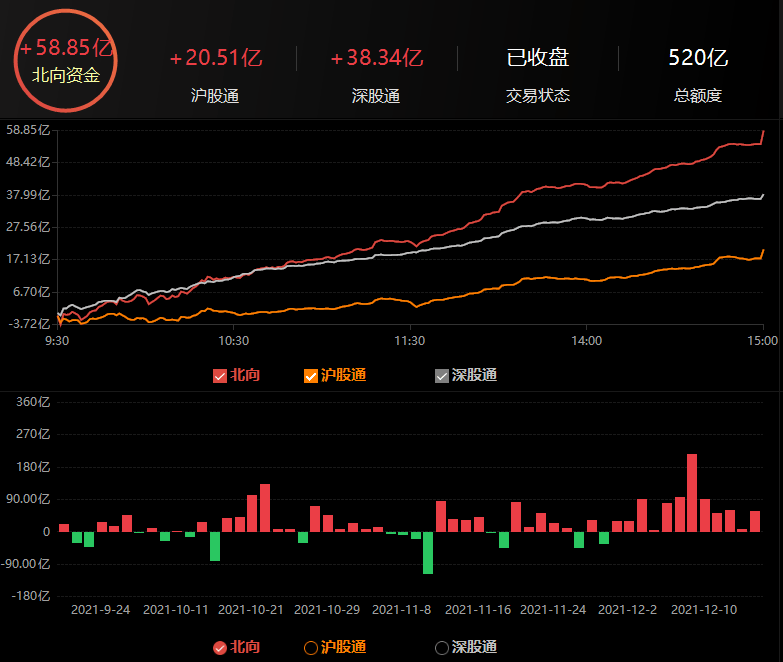Click the tallest red bar in the daily chart
This screenshot has height=662, width=783.
pyautogui.click(x=692, y=492)
